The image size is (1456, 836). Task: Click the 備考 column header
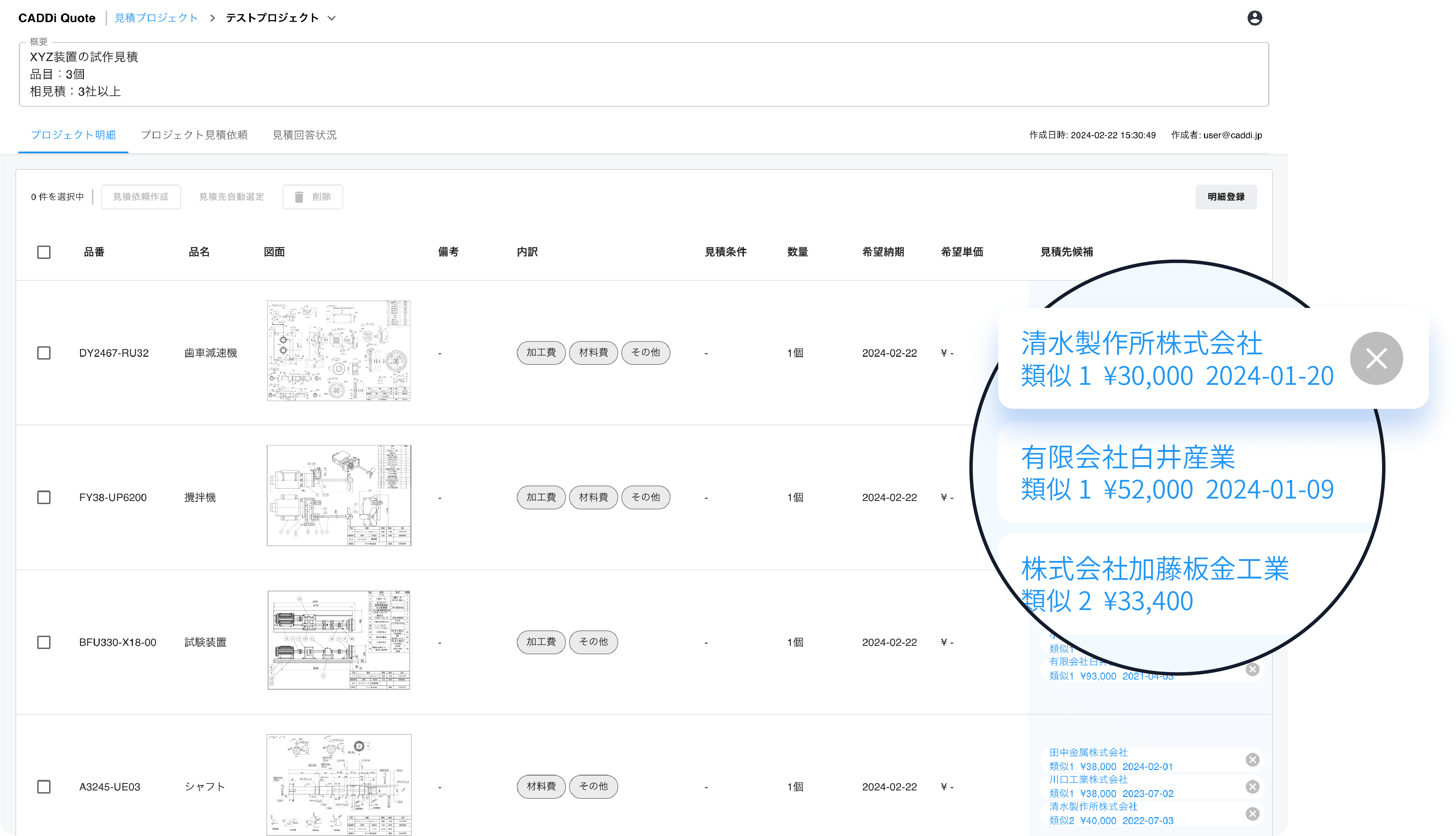point(448,252)
